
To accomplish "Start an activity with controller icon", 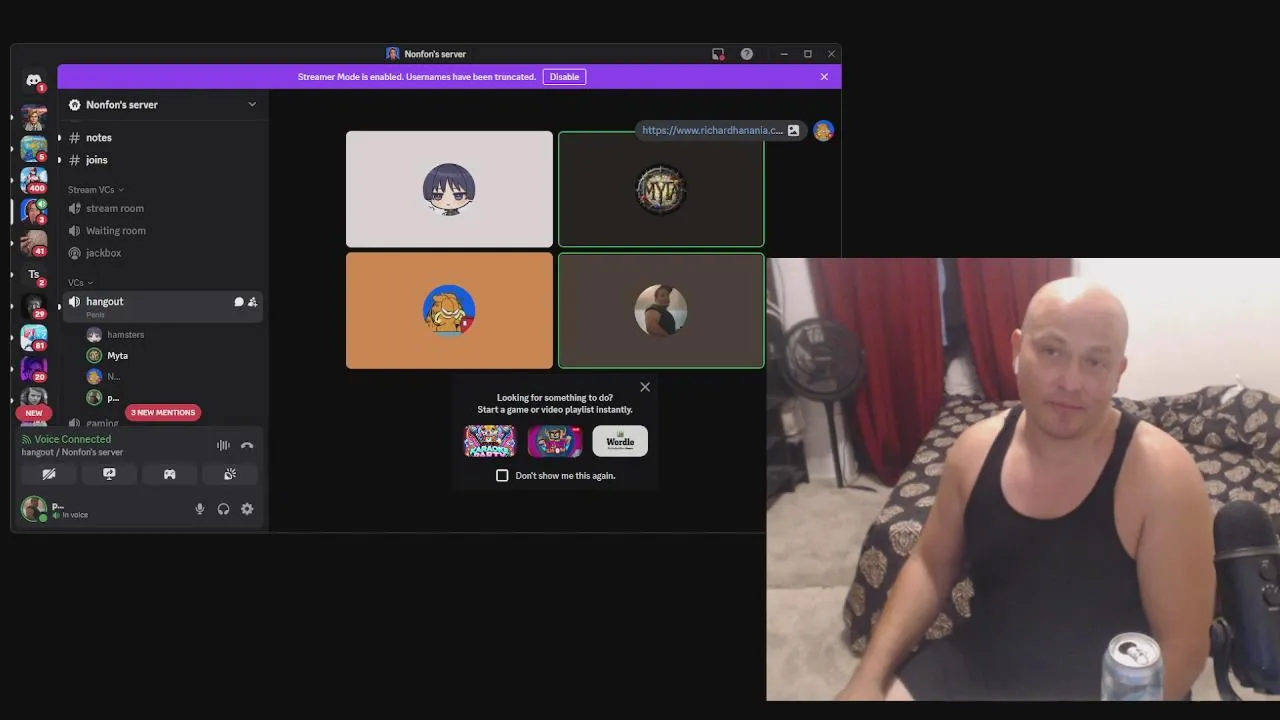I will click(169, 474).
